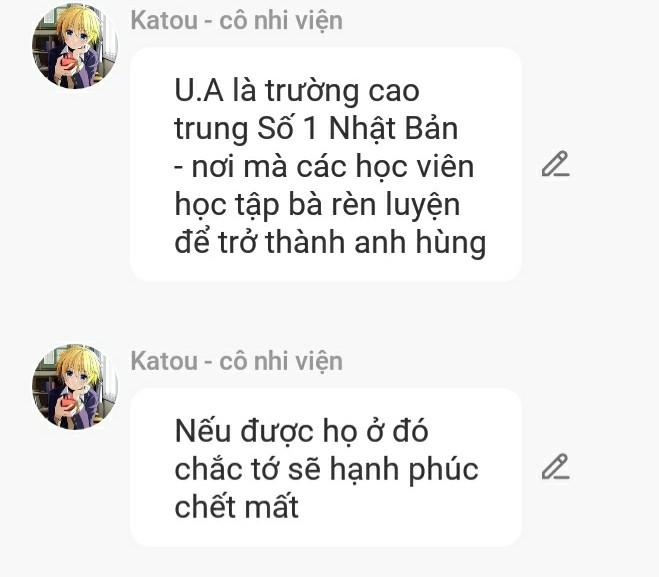
Task: Click the word "Katou" in the lower sender name
Action: 164,361
